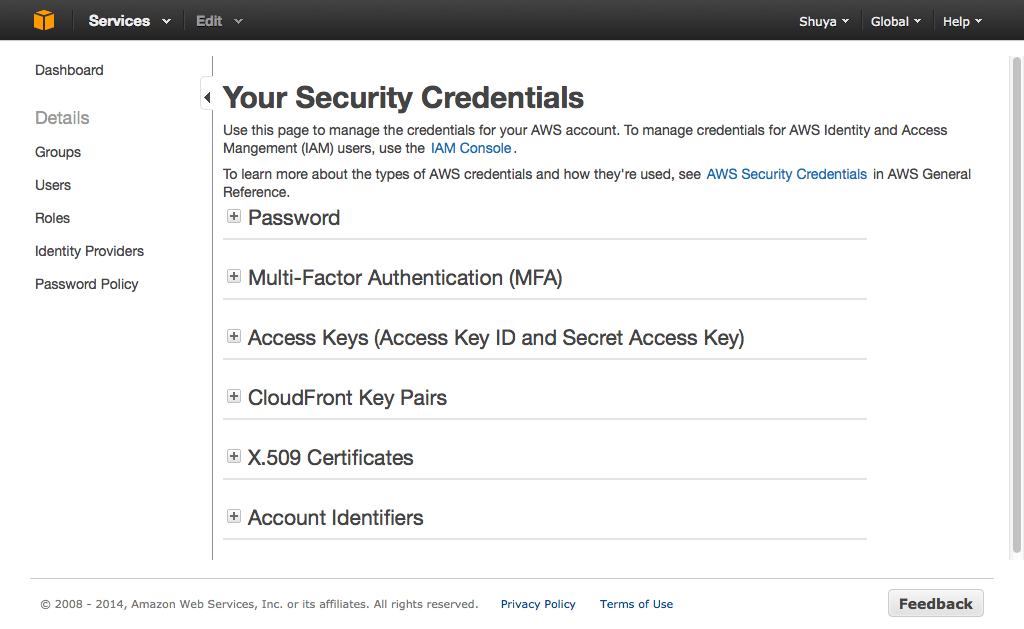The height and width of the screenshot is (629, 1024).
Task: Expand Multi-Factor Authentication (MFA) section
Action: coord(234,277)
